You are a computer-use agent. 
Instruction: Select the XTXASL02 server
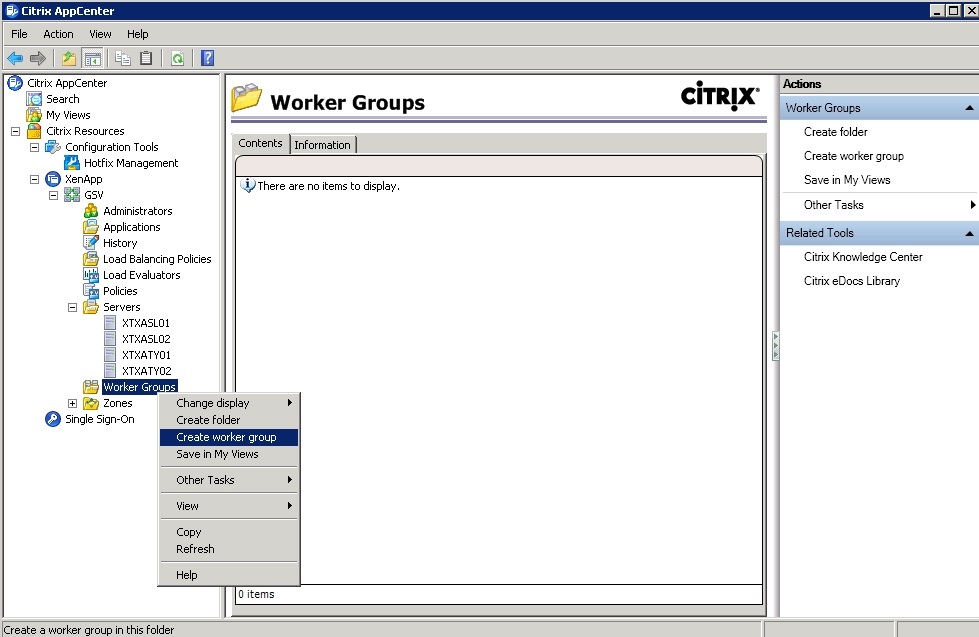click(146, 339)
